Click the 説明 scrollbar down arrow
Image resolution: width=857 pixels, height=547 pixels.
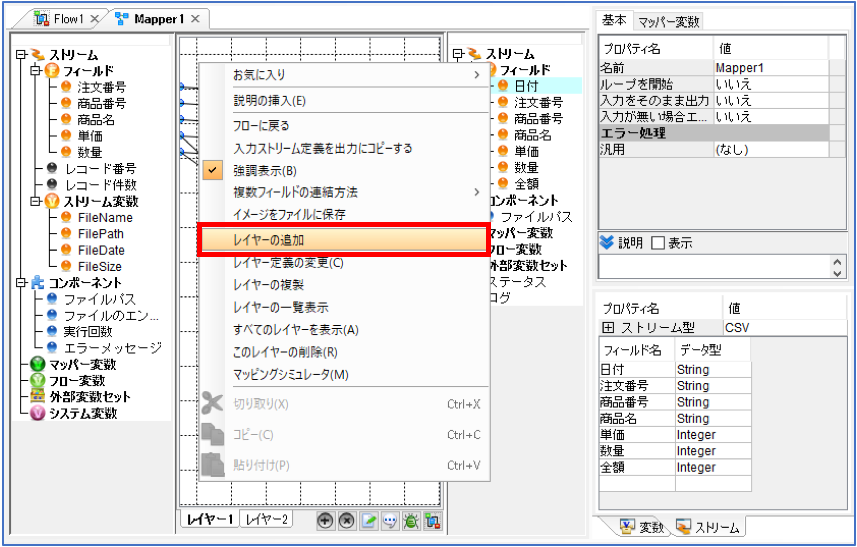(x=837, y=273)
